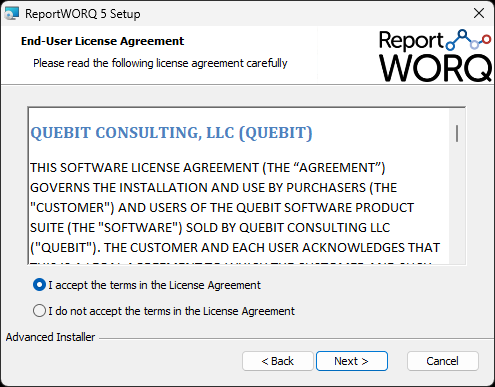Click the connected-nodes graphic in the ReportWORQ logo
Screen dimensions: 495x387
coord(468,40)
